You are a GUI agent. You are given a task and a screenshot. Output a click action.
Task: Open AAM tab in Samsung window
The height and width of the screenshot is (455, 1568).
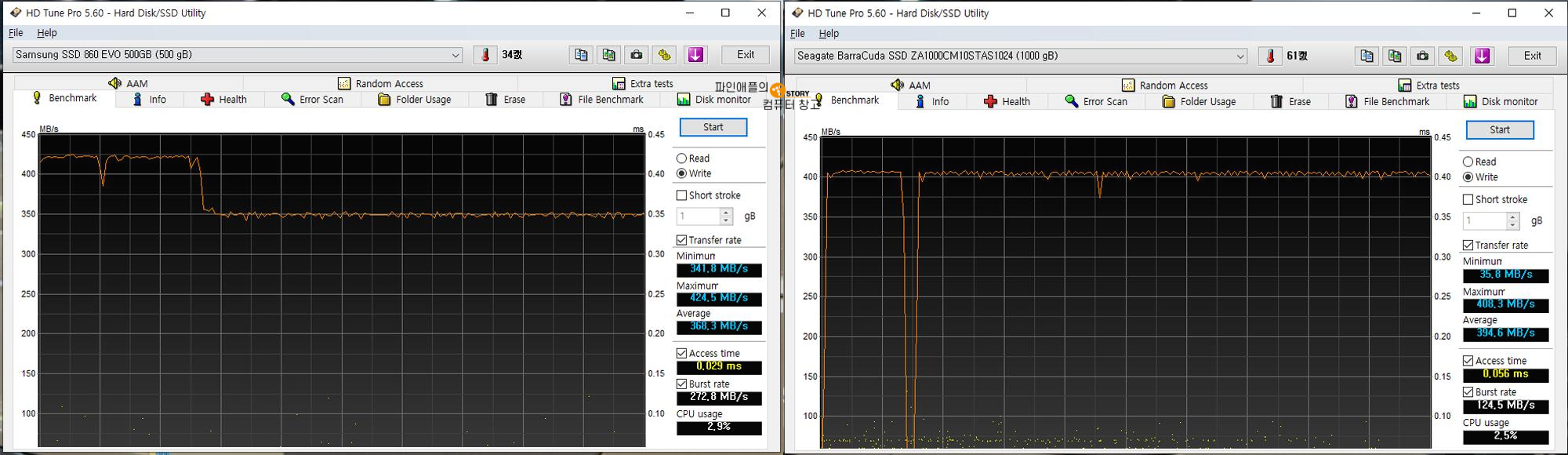tap(128, 83)
